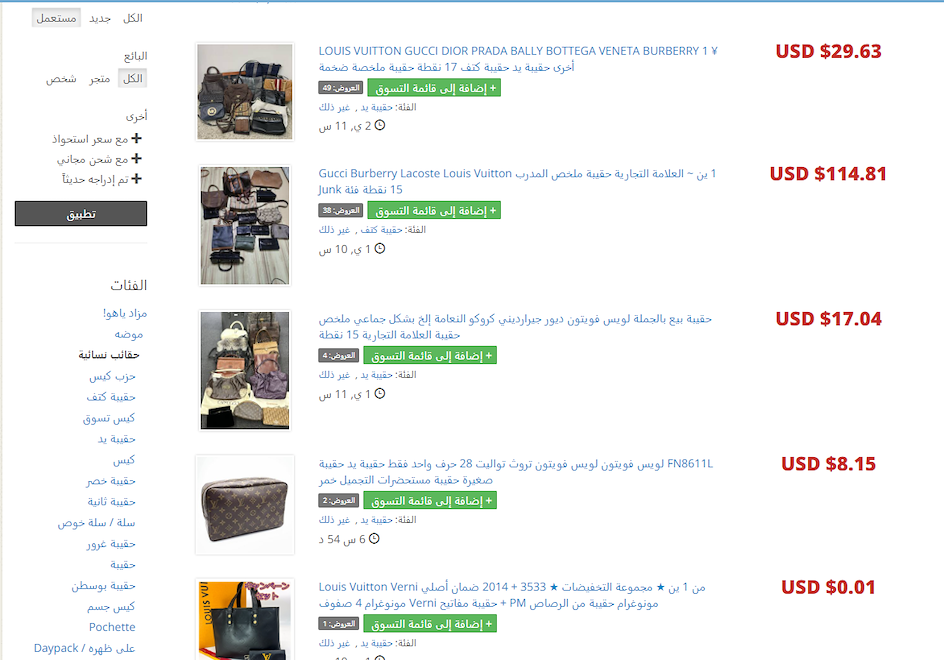Select the 'جديد' condition filter
This screenshot has height=660, width=944.
(100, 18)
